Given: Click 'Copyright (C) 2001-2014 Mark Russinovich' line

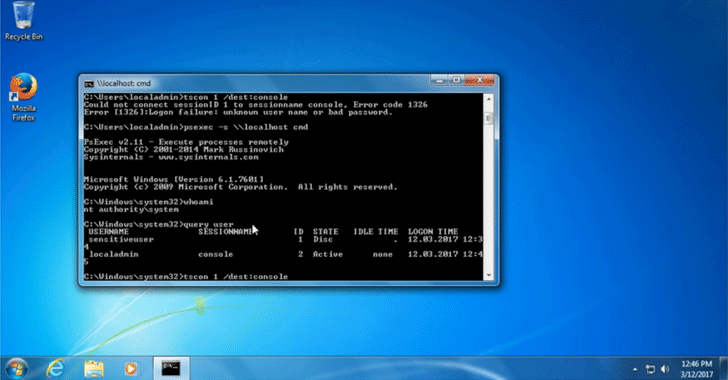Looking at the screenshot, I should (x=184, y=150).
